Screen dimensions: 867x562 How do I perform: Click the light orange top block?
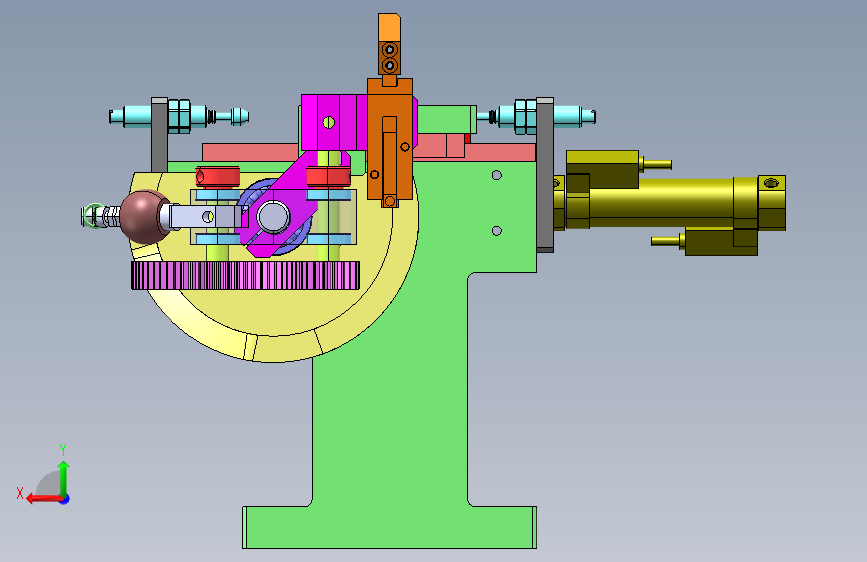click(389, 27)
